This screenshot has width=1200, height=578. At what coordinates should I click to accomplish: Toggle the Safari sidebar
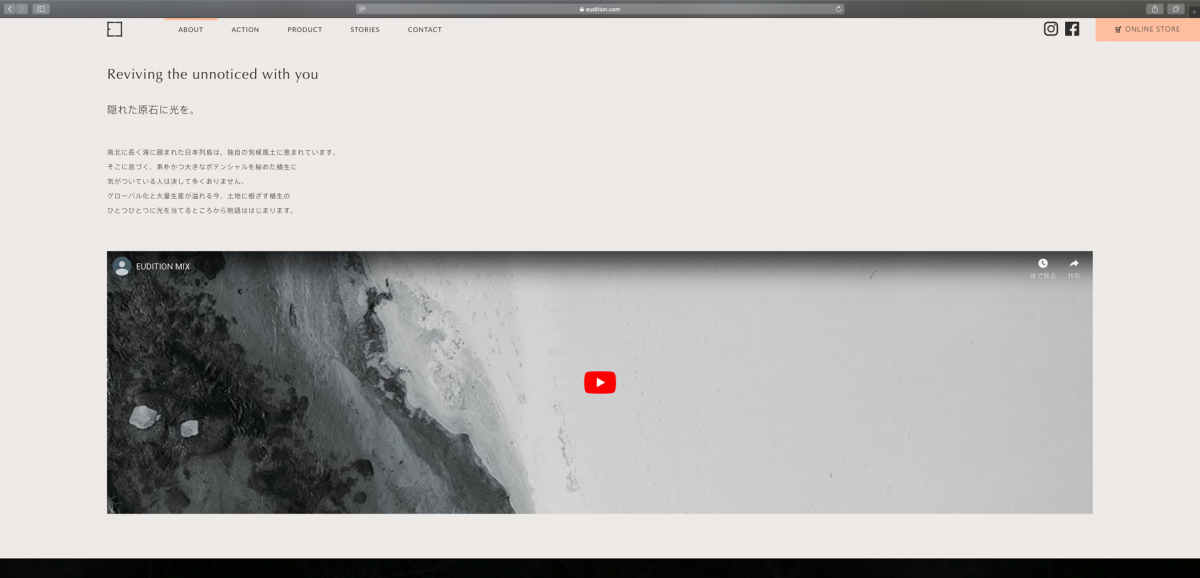(41, 9)
